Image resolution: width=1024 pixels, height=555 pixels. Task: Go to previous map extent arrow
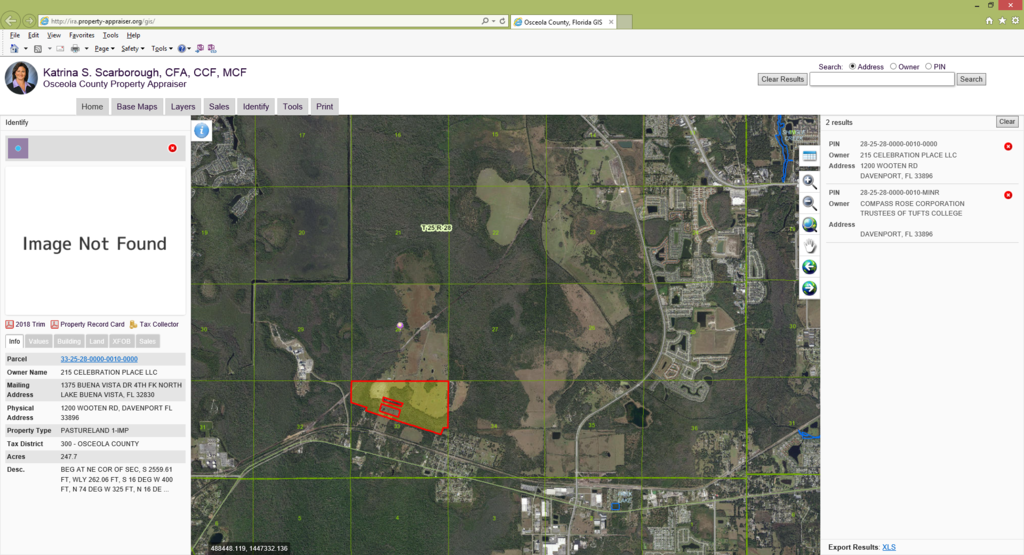[x=809, y=267]
